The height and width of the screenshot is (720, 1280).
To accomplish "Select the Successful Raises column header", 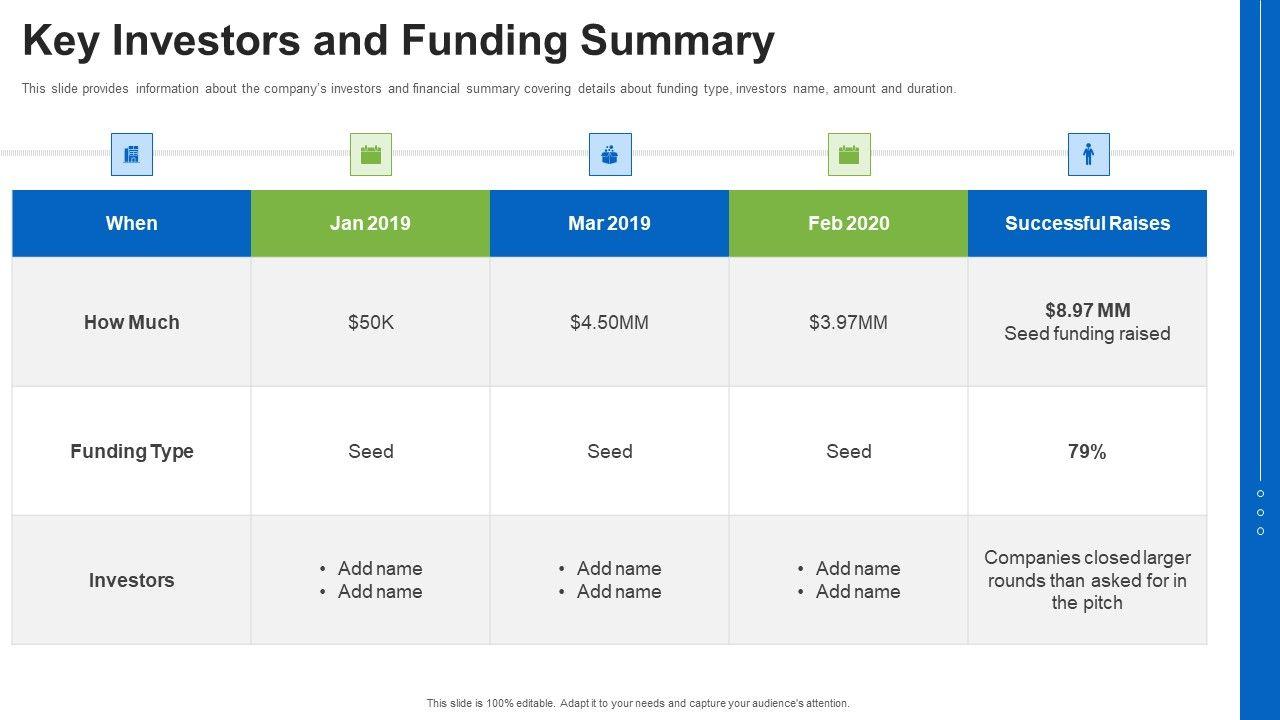I will (1087, 223).
